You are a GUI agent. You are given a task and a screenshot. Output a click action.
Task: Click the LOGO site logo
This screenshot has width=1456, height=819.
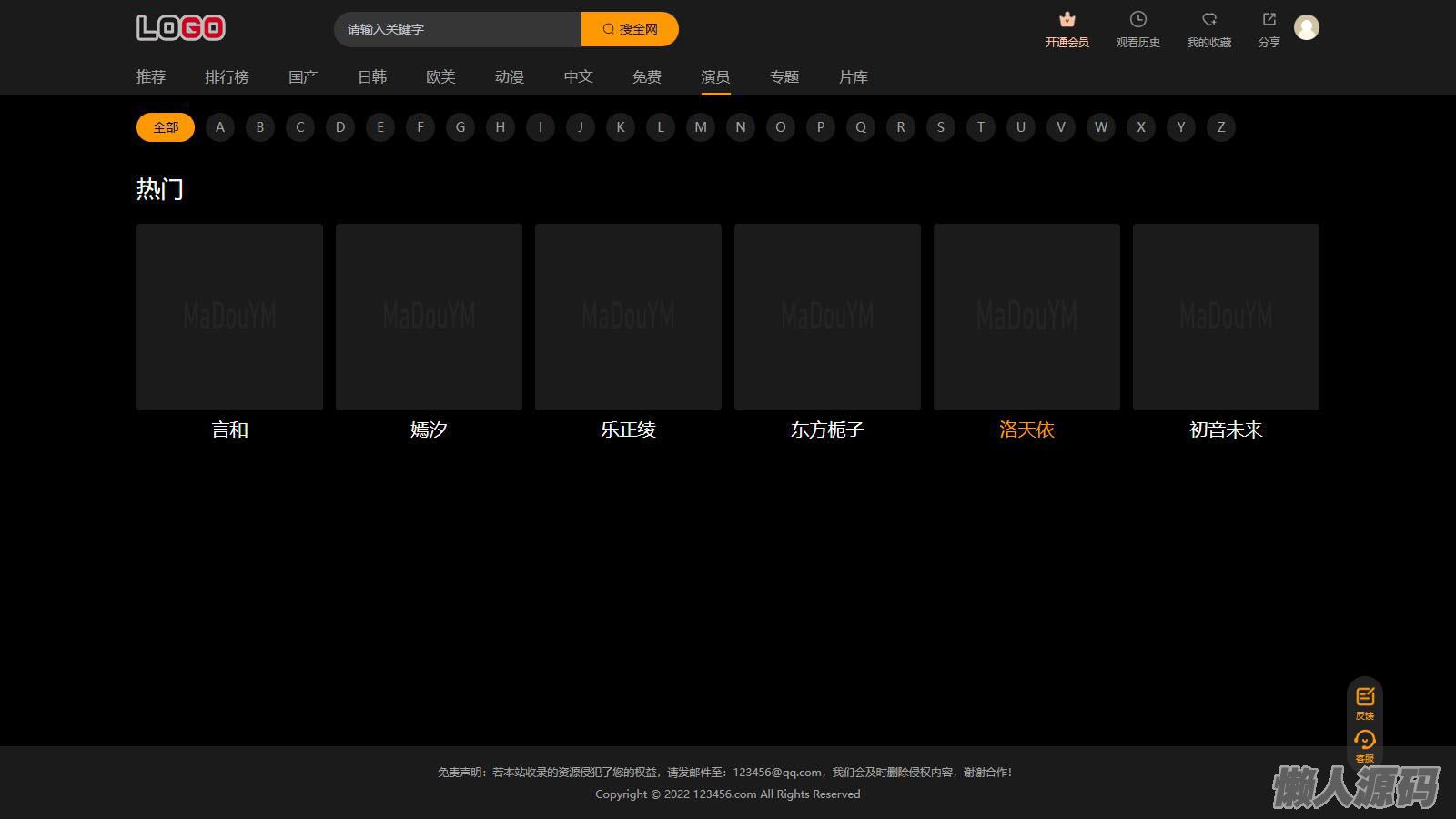tap(181, 28)
